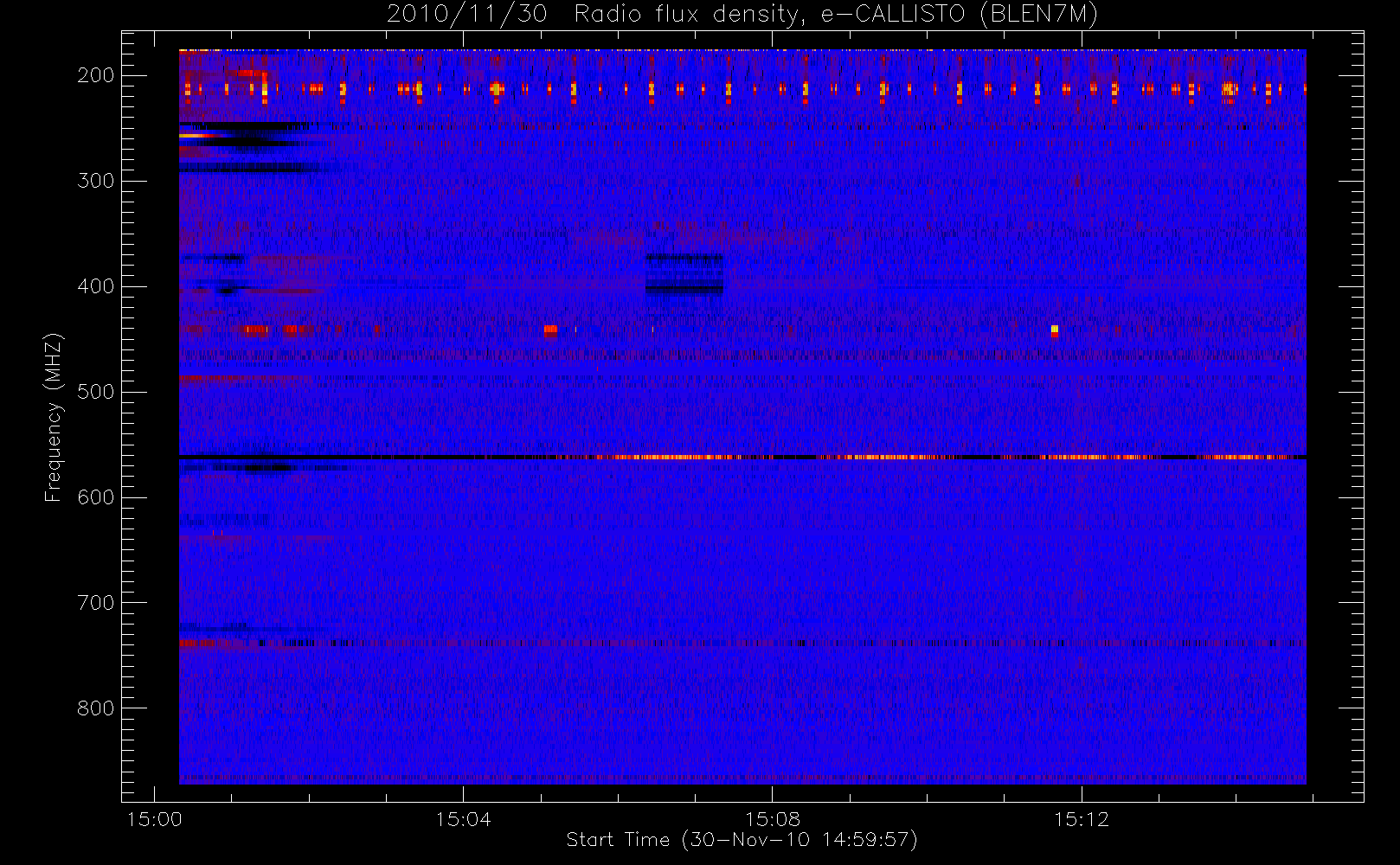This screenshot has height=865, width=1400.
Task: Click the bright yellow spot near 440 MHz after 15:11
Action: click(x=1054, y=330)
